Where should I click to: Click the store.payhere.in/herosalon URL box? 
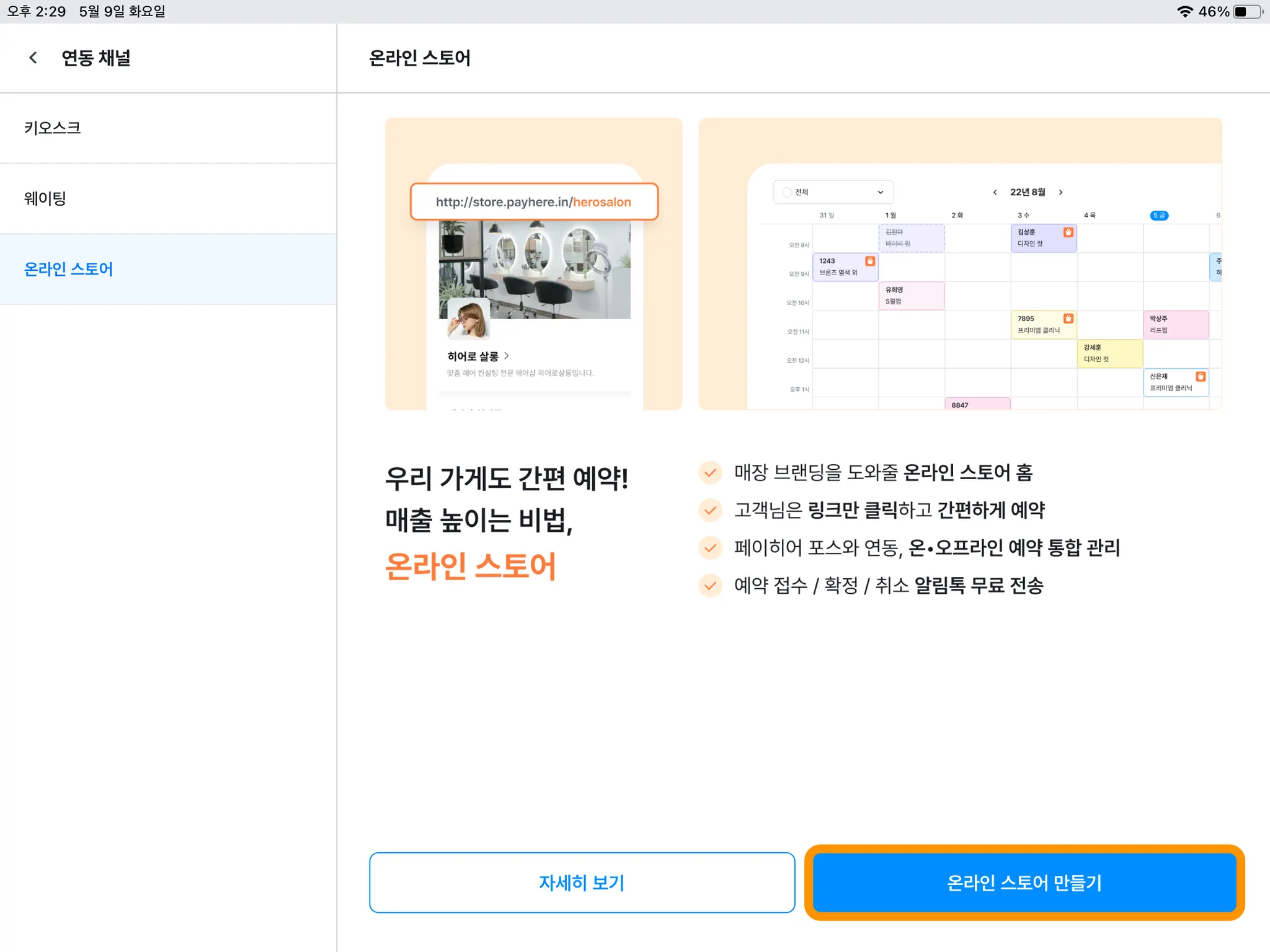[533, 202]
